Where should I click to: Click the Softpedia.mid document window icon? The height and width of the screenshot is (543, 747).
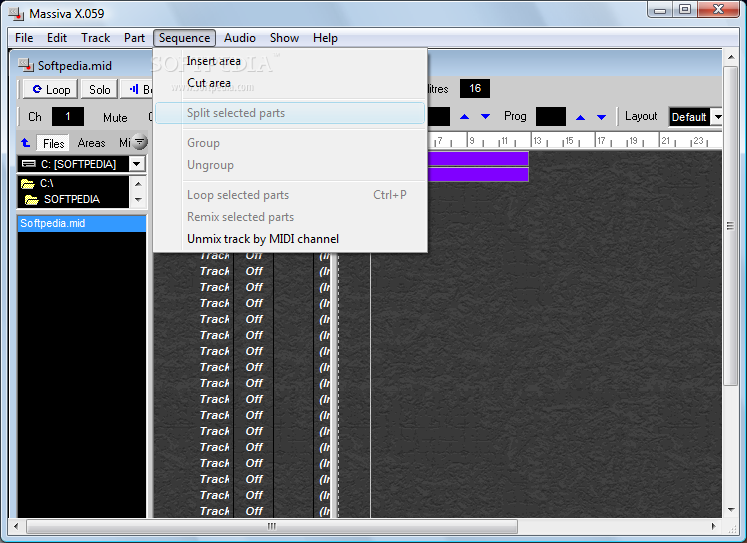26,65
